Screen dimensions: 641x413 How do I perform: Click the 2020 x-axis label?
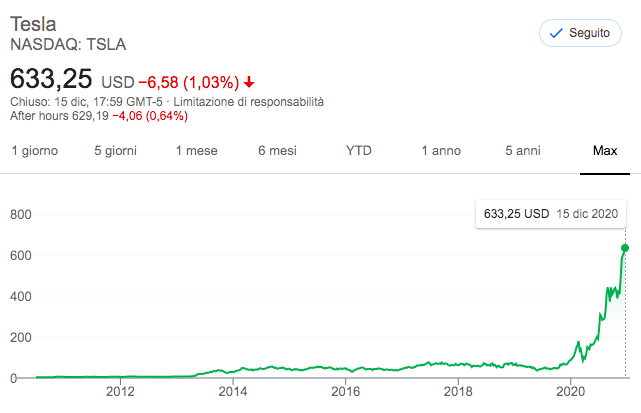[x=570, y=392]
